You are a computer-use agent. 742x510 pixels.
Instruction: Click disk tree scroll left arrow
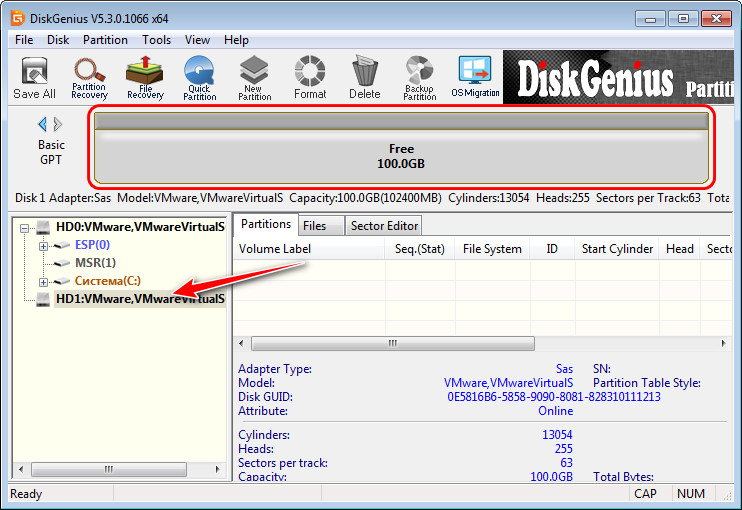click(21, 469)
